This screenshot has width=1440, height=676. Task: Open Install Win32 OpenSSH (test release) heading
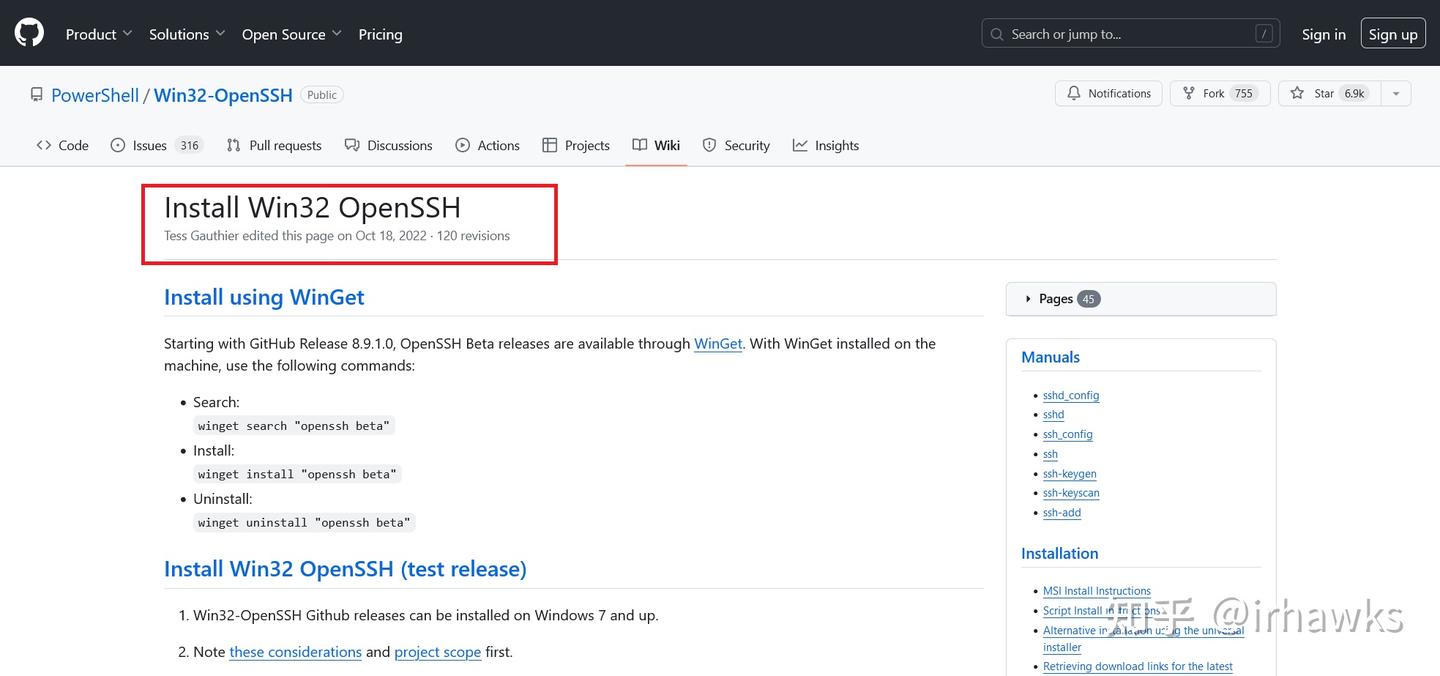click(345, 569)
